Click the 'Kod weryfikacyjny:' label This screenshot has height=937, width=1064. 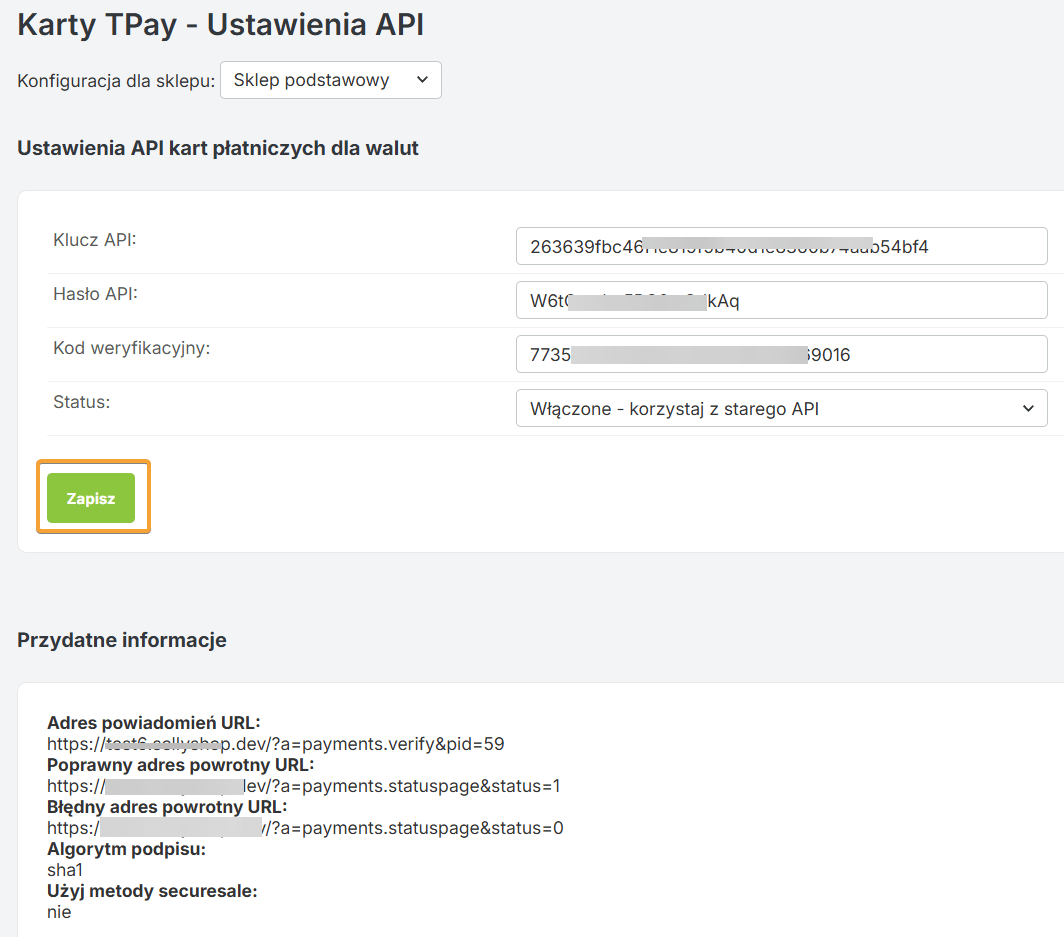tap(131, 348)
